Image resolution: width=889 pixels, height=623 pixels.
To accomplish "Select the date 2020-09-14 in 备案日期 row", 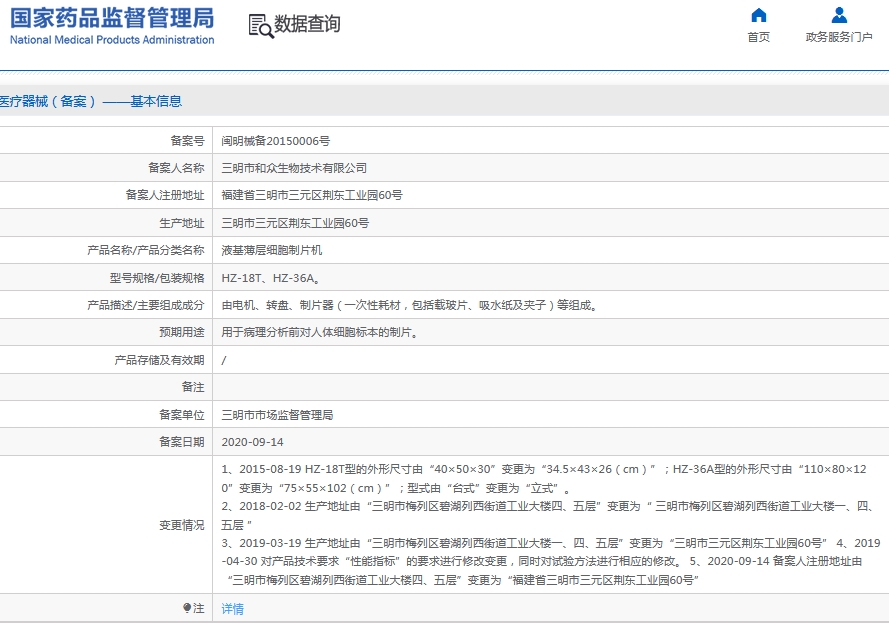I will (x=252, y=442).
